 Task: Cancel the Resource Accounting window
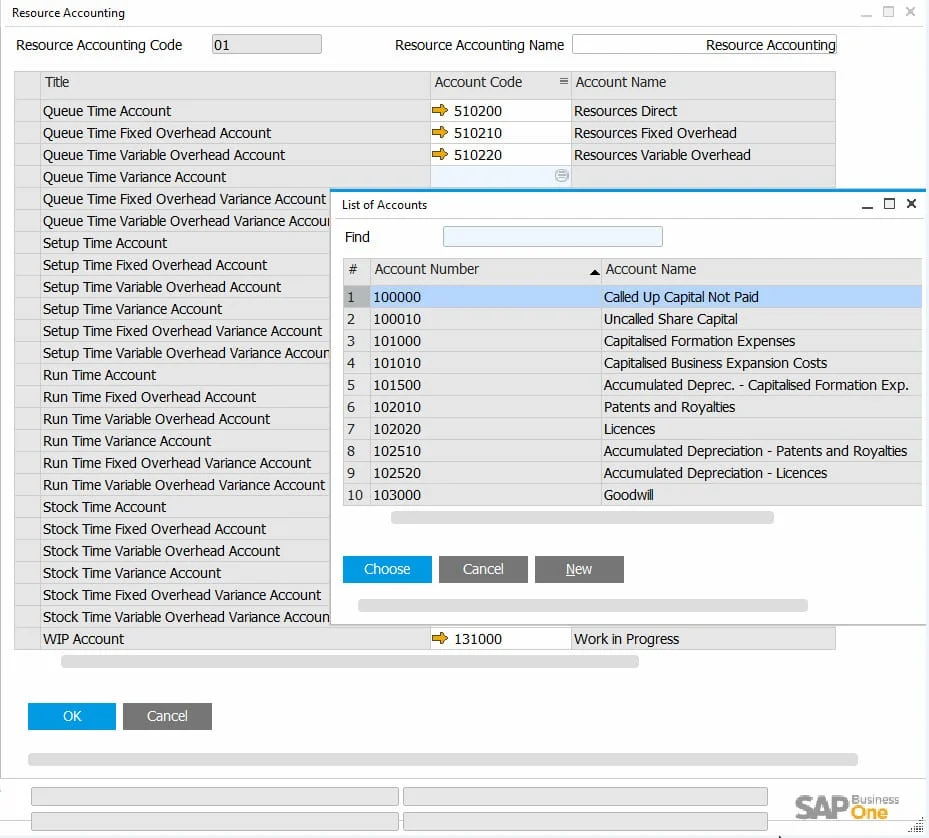point(167,716)
